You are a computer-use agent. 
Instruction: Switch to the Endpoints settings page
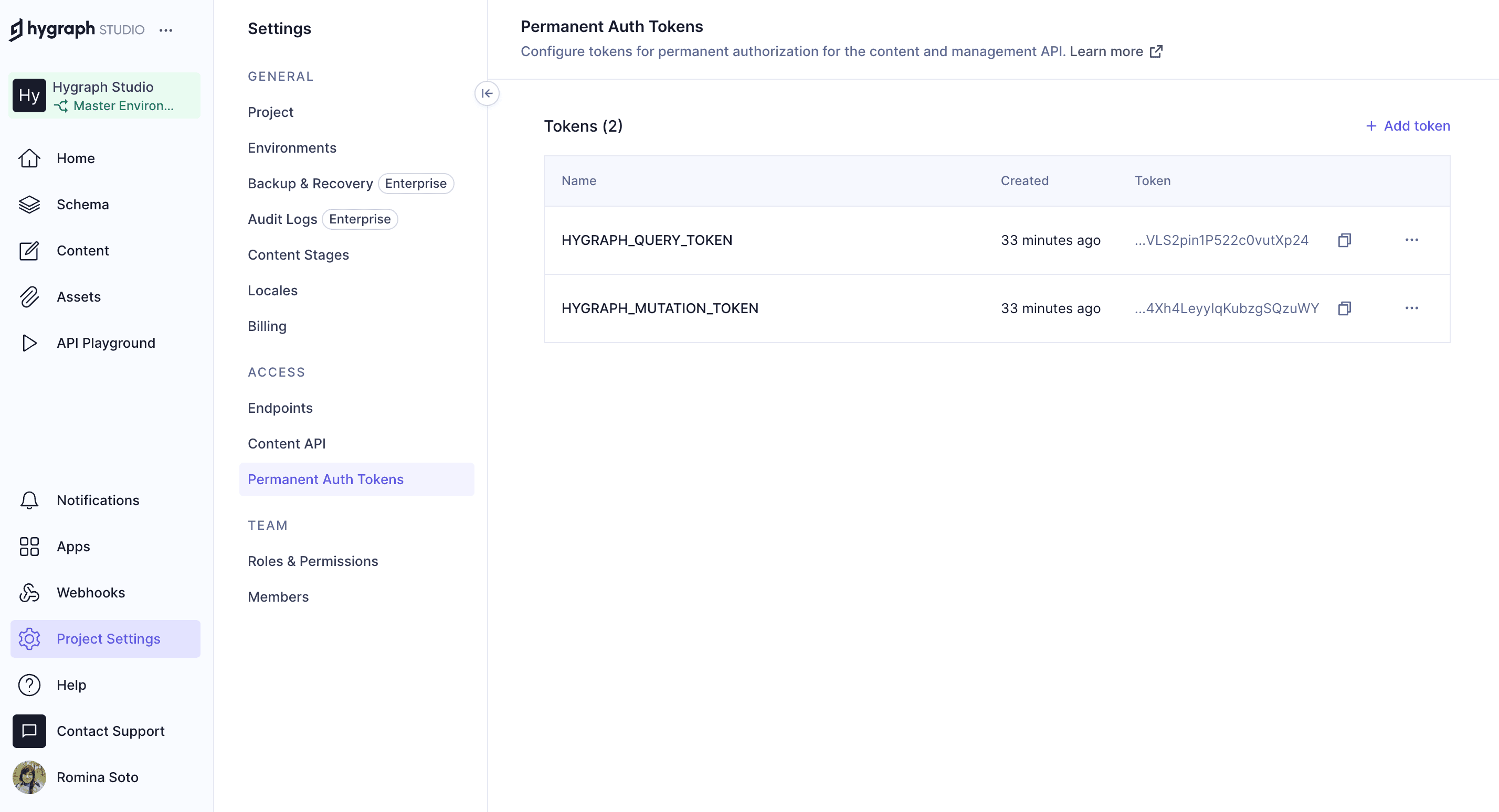[x=280, y=408]
